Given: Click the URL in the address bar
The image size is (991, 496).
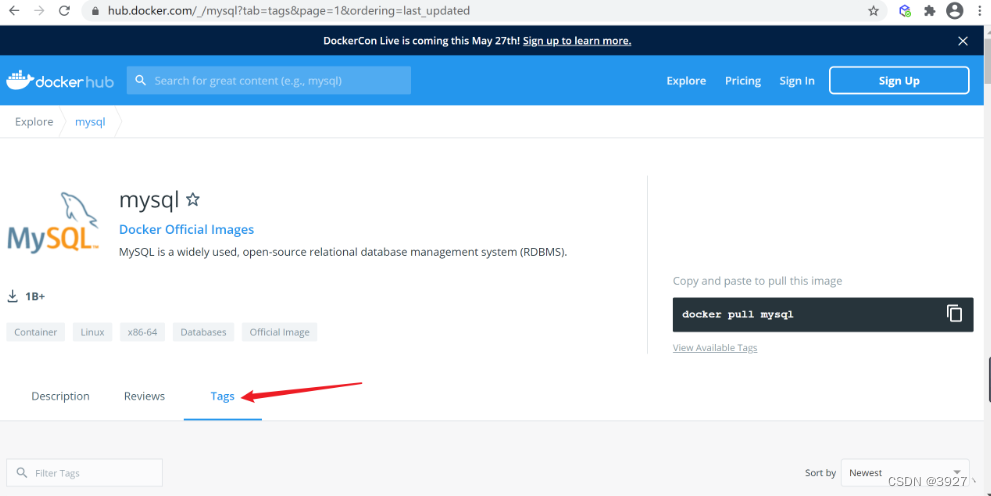Looking at the screenshot, I should coord(289,11).
